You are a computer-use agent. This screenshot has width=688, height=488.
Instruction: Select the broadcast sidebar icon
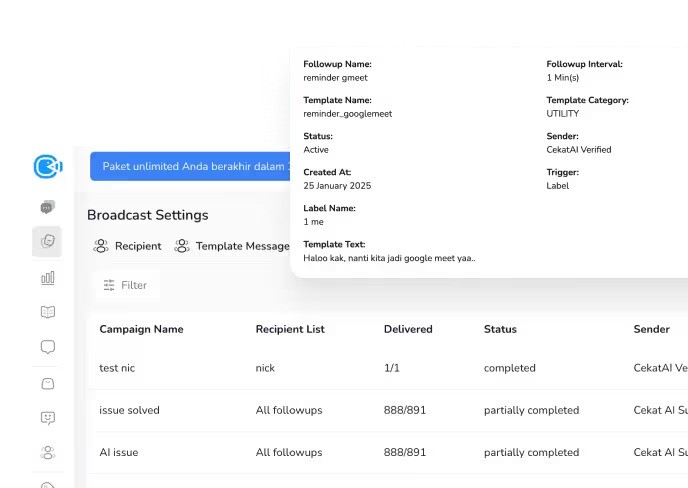(x=47, y=241)
